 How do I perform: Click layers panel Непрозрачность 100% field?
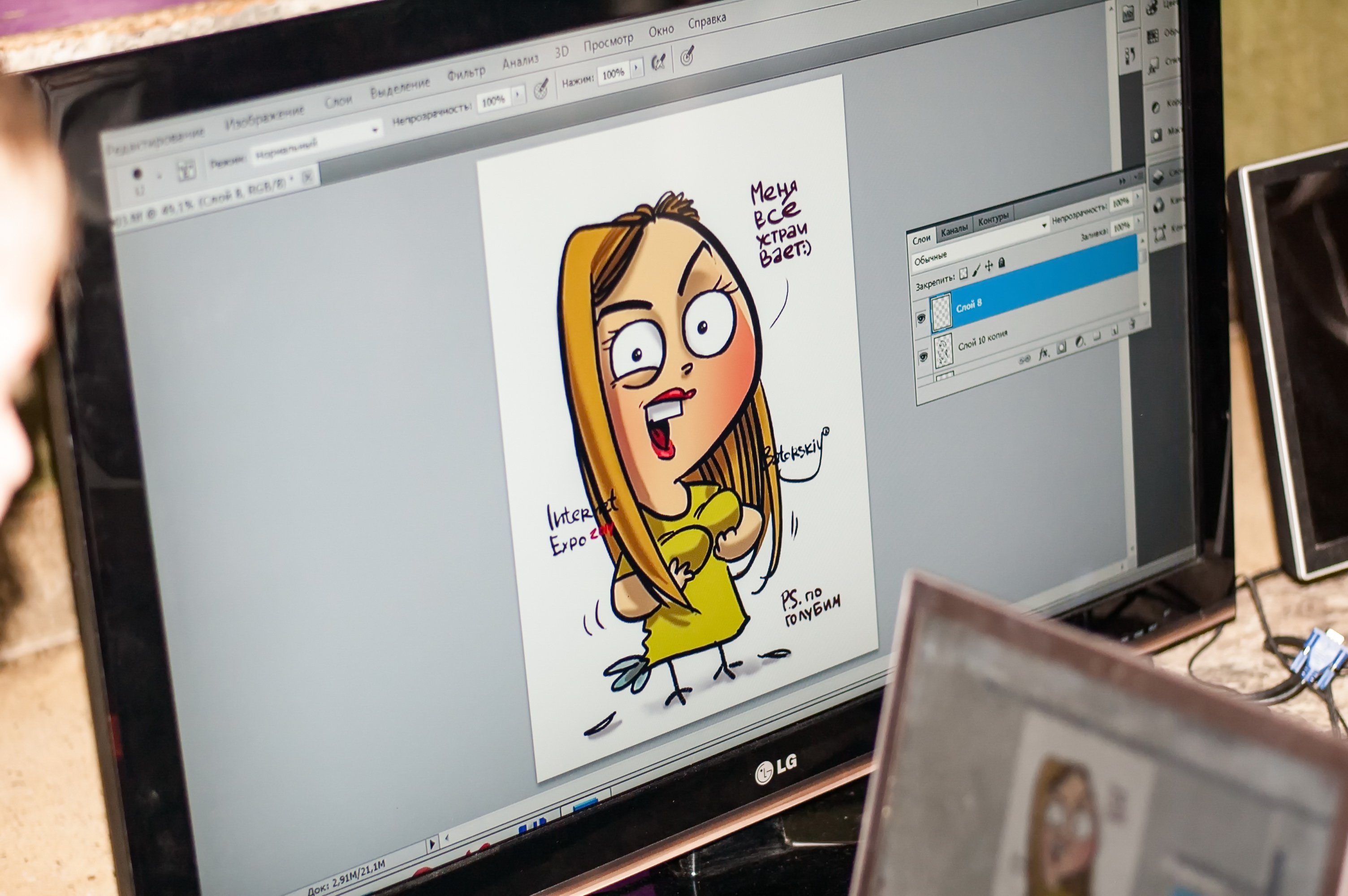pos(1121,202)
